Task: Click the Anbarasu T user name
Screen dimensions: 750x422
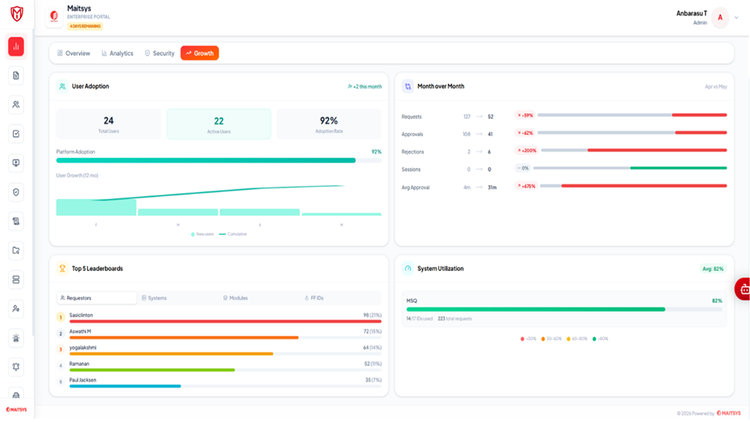Action: [691, 13]
